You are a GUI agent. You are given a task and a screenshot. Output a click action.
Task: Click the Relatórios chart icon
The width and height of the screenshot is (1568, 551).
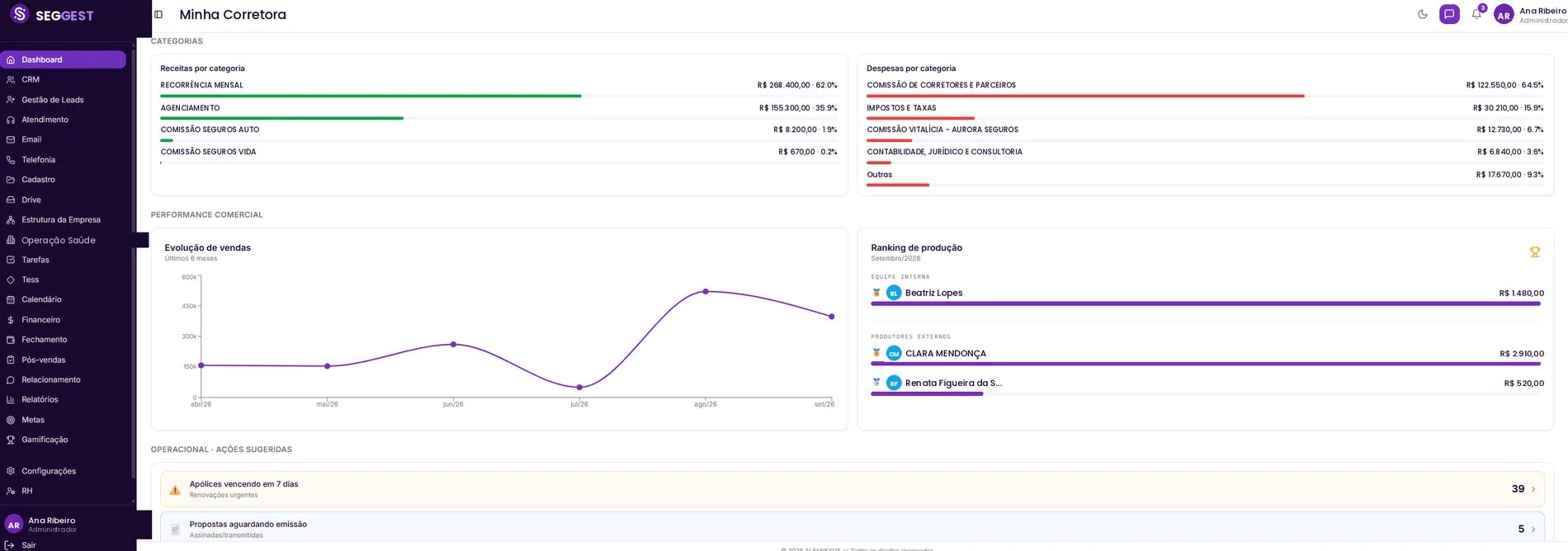click(x=11, y=400)
